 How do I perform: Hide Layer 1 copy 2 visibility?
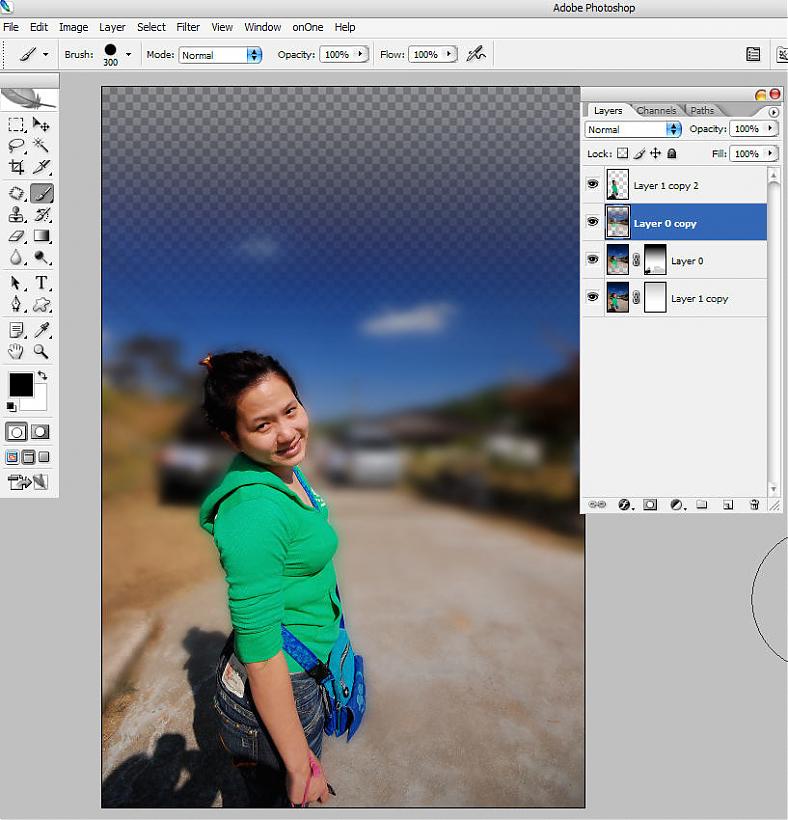point(592,184)
